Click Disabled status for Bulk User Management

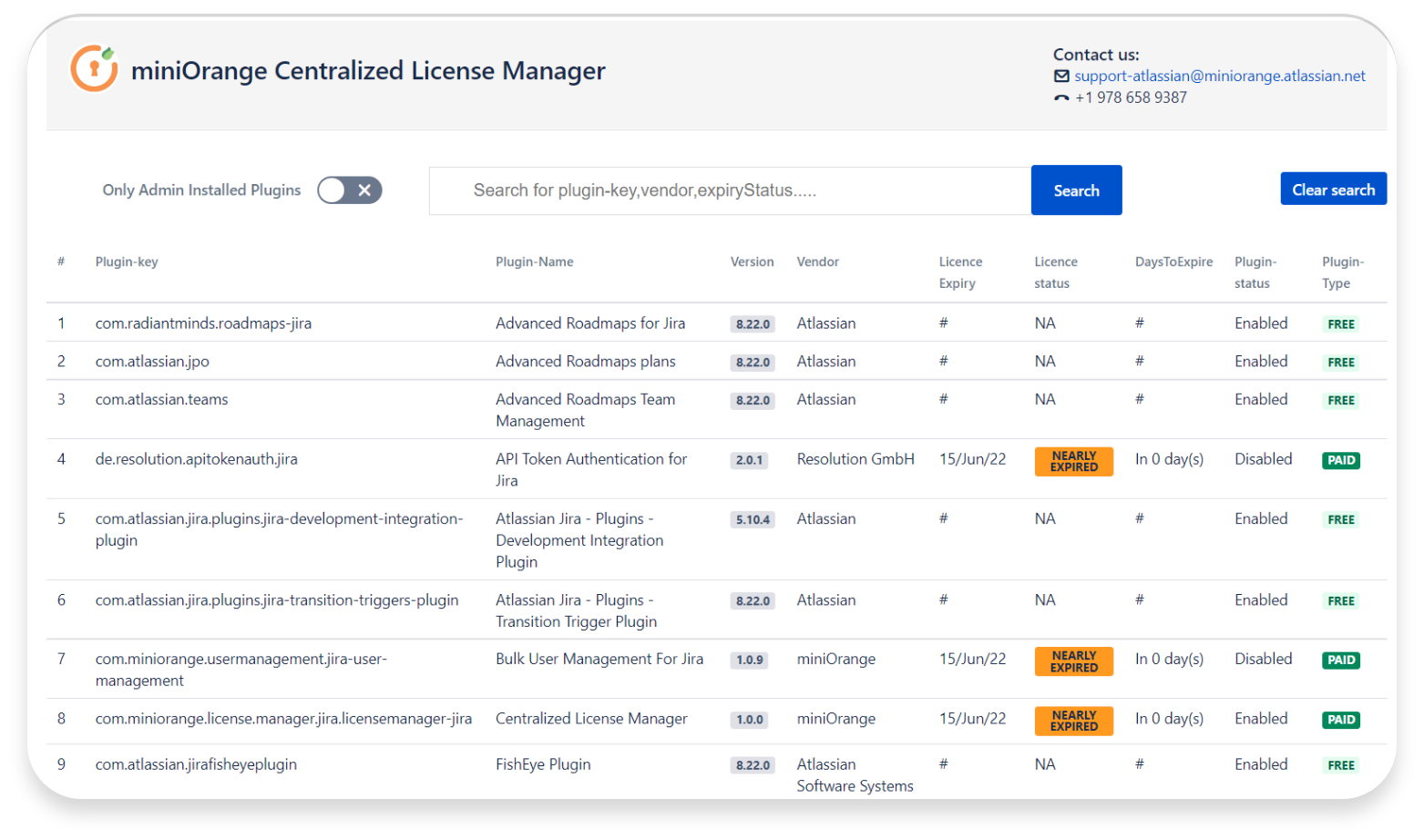coord(1264,660)
